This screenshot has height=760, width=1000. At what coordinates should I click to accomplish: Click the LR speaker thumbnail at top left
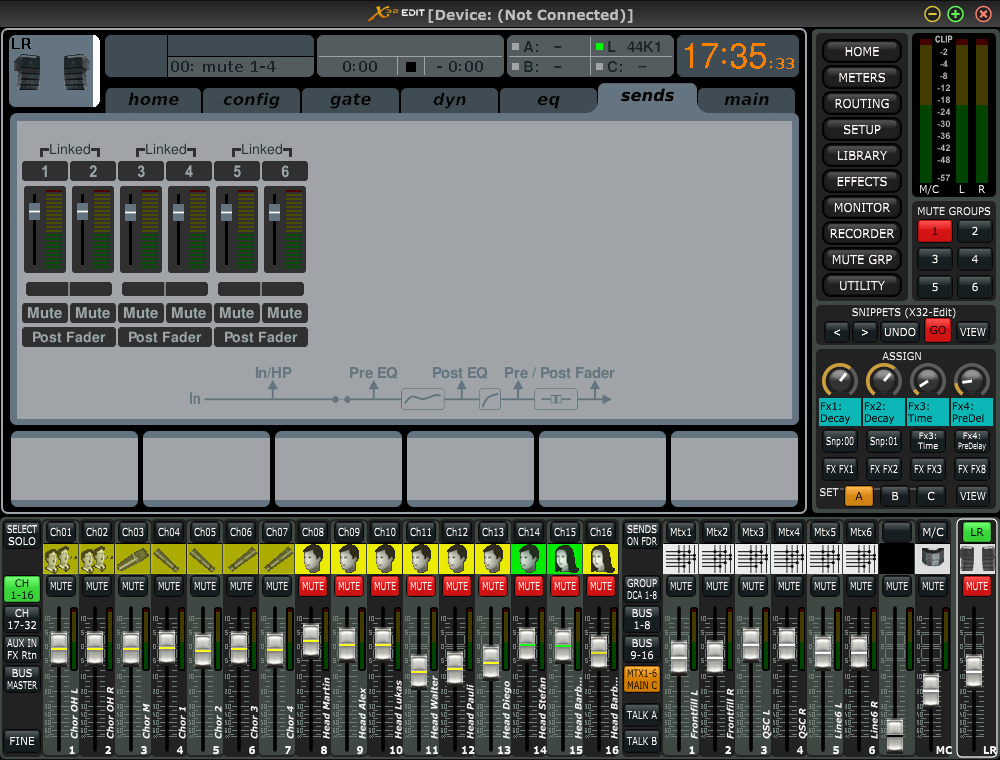coord(52,70)
